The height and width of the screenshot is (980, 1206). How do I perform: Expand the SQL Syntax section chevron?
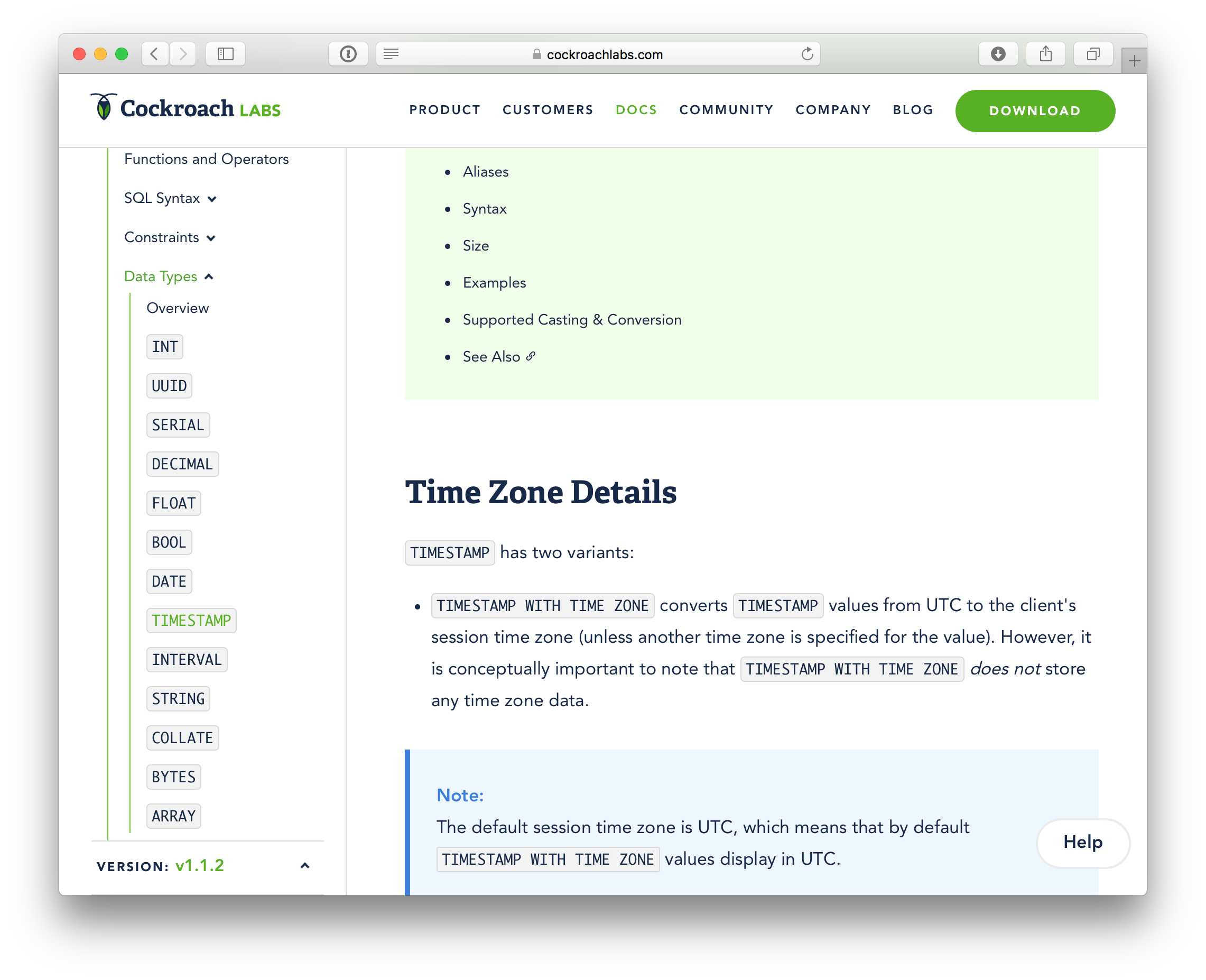point(212,199)
